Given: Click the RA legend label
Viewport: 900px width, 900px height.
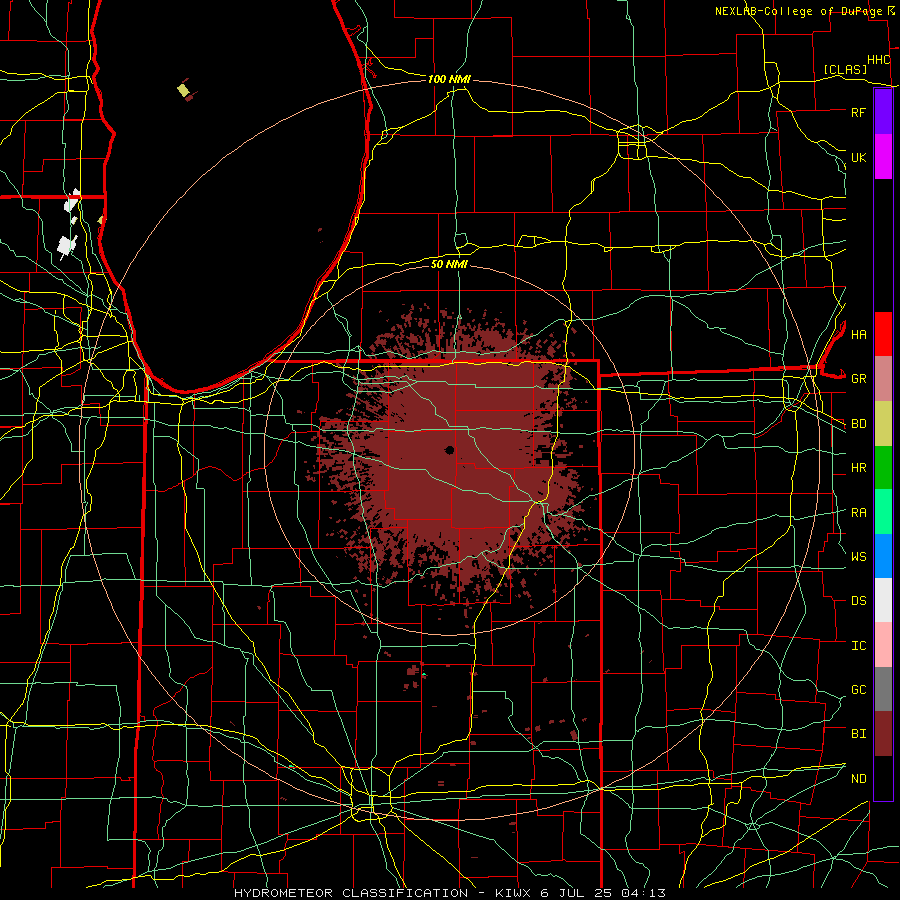Looking at the screenshot, I should click(858, 513).
